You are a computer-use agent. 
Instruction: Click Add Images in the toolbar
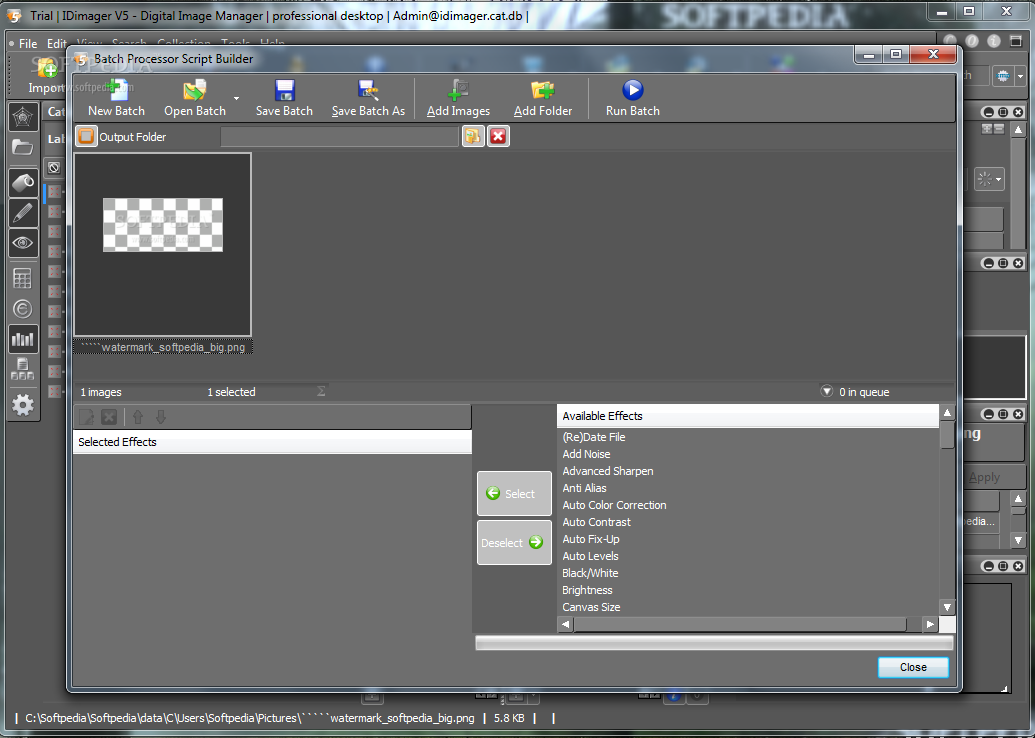click(x=458, y=98)
